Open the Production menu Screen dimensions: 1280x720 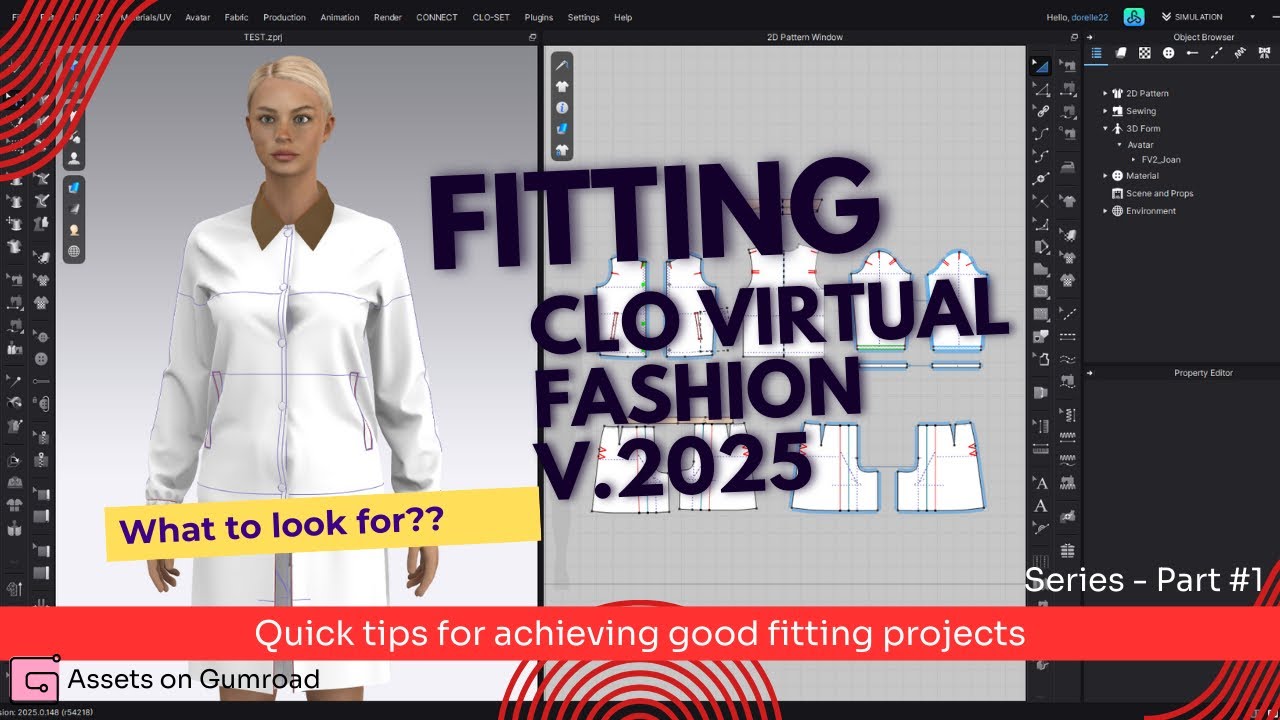284,17
